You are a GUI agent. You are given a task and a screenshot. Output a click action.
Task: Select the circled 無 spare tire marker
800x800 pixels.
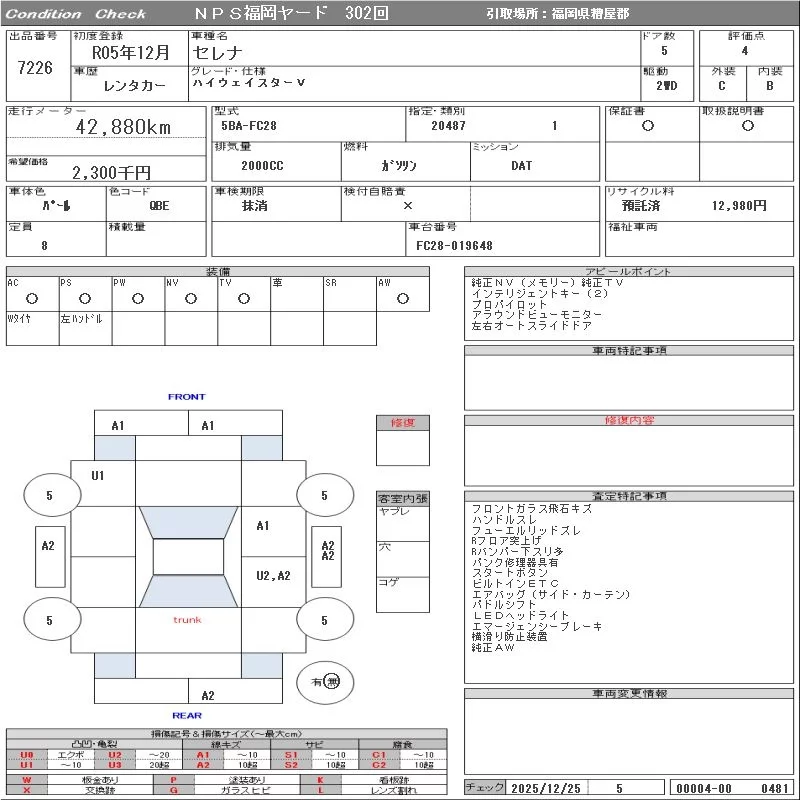point(332,682)
